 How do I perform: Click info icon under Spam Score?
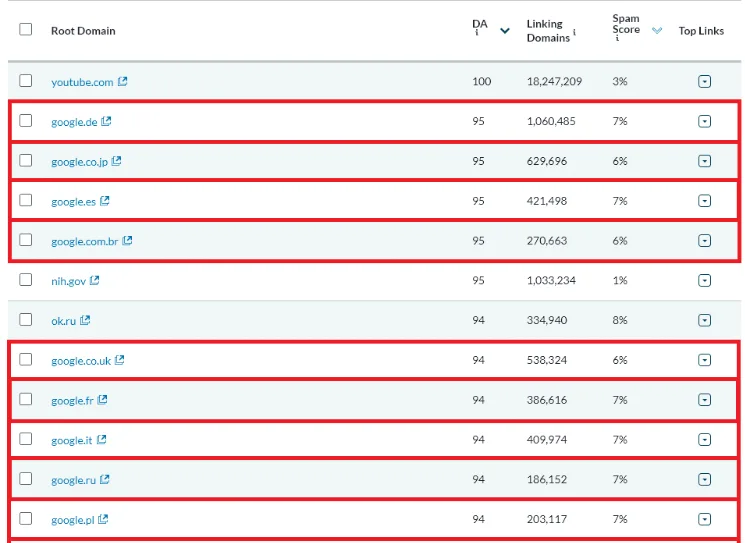(617, 38)
